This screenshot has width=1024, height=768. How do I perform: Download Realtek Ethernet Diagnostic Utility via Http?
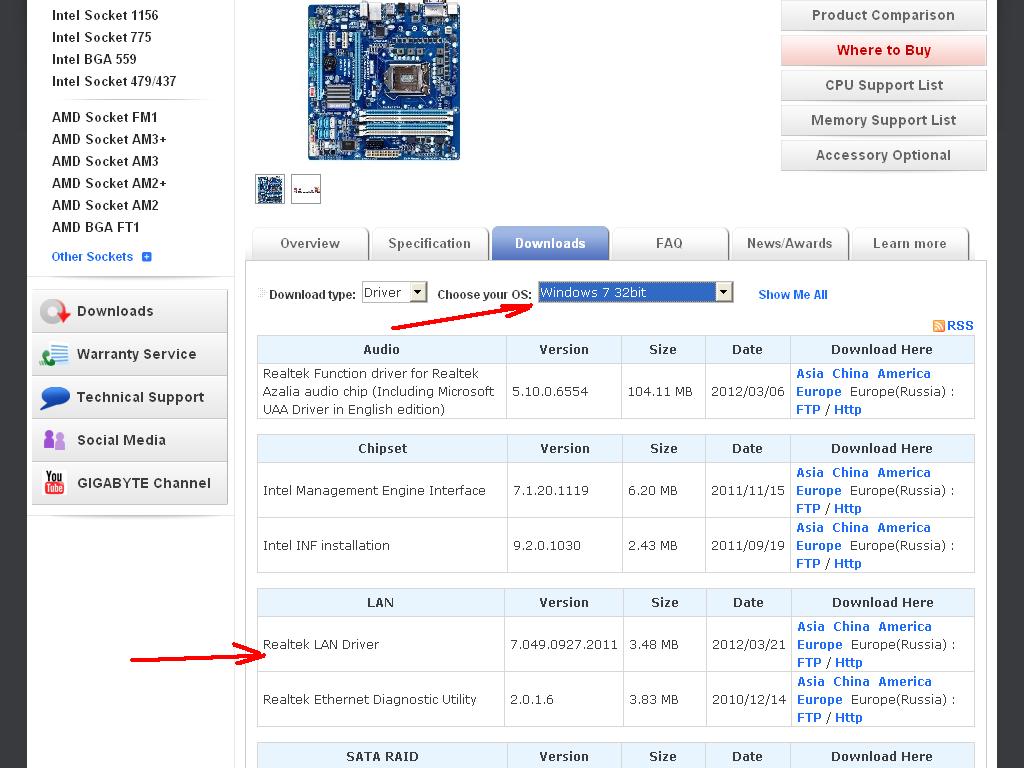tap(849, 718)
